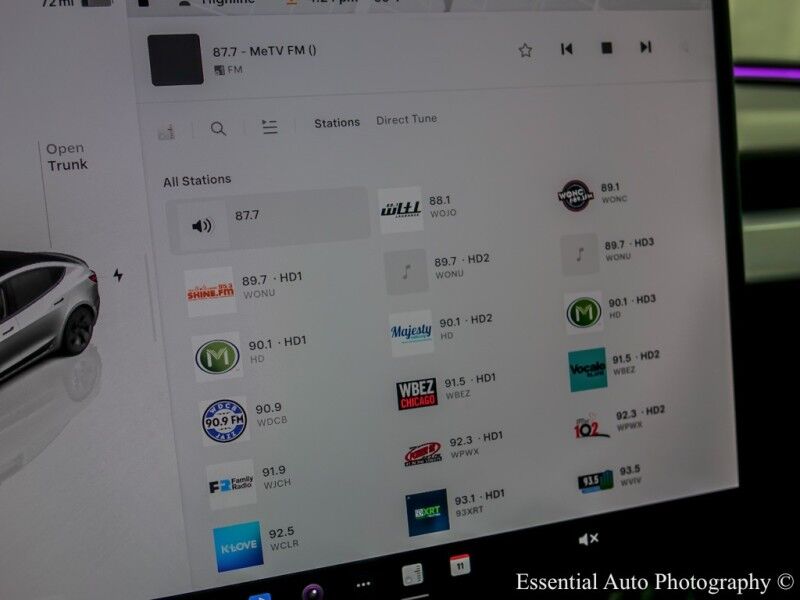This screenshot has width=800, height=600.
Task: Favorite the 87.7 MeTV FM station
Action: 525,50
